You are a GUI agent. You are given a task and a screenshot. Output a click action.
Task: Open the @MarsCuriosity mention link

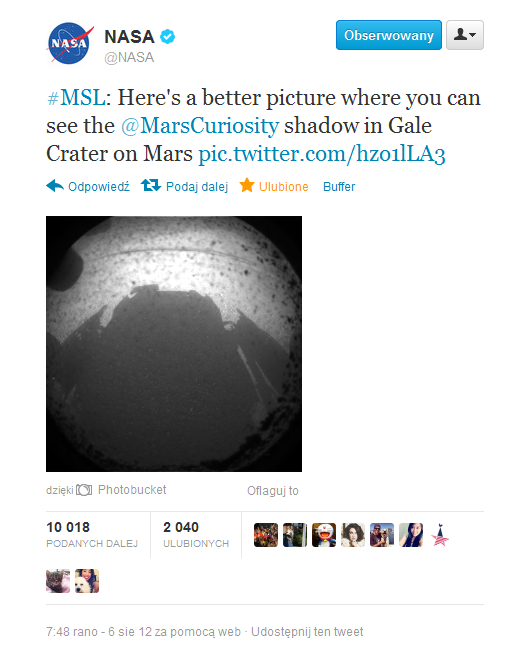(200, 126)
